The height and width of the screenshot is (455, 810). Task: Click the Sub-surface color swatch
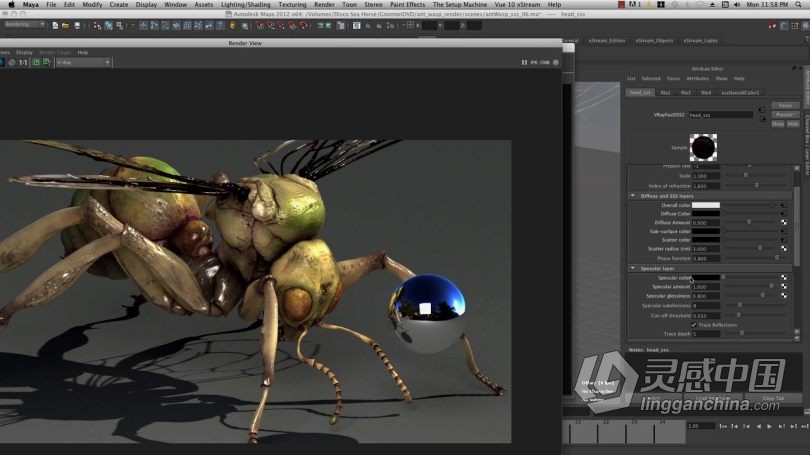pyautogui.click(x=706, y=231)
